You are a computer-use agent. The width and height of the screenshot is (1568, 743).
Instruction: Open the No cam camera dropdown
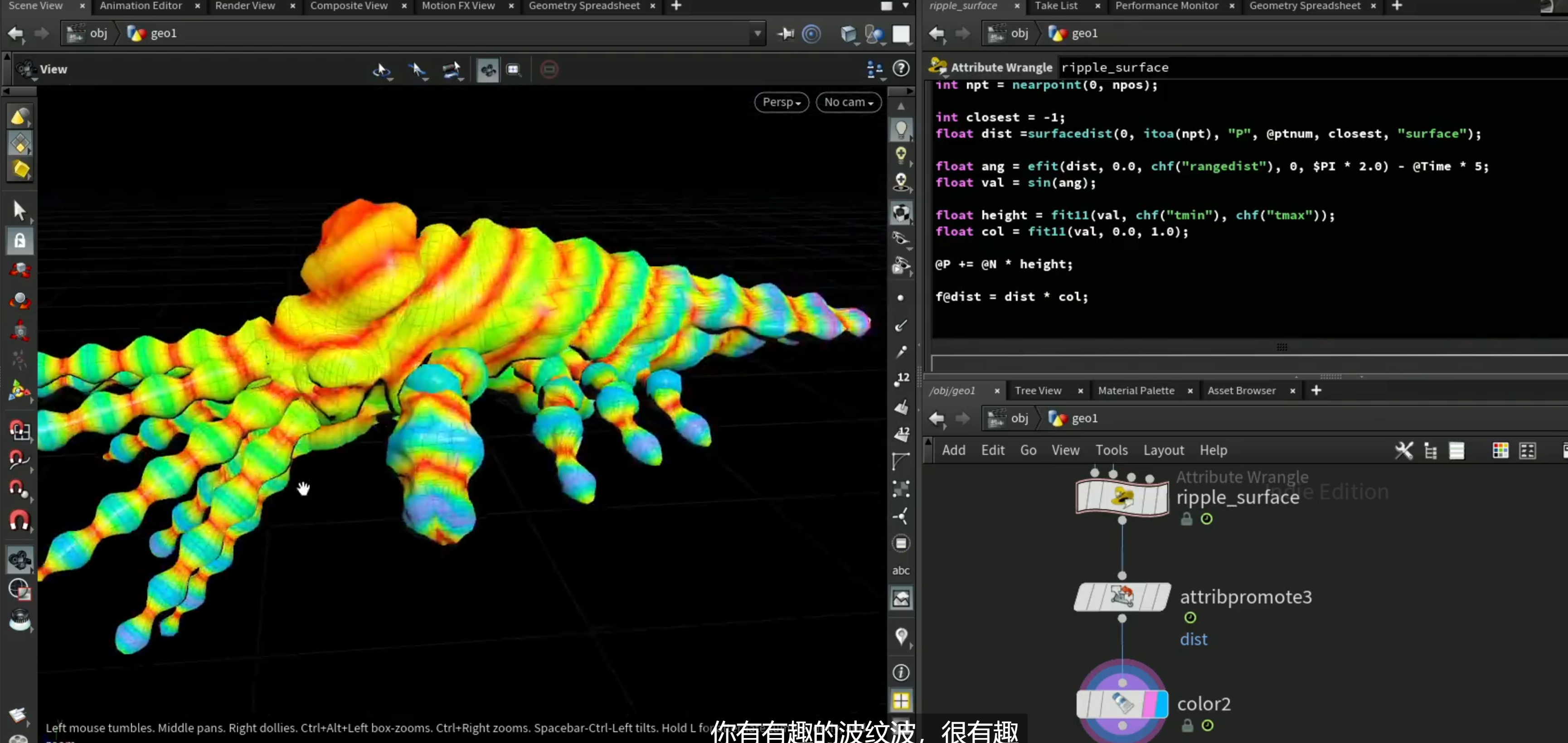click(849, 101)
